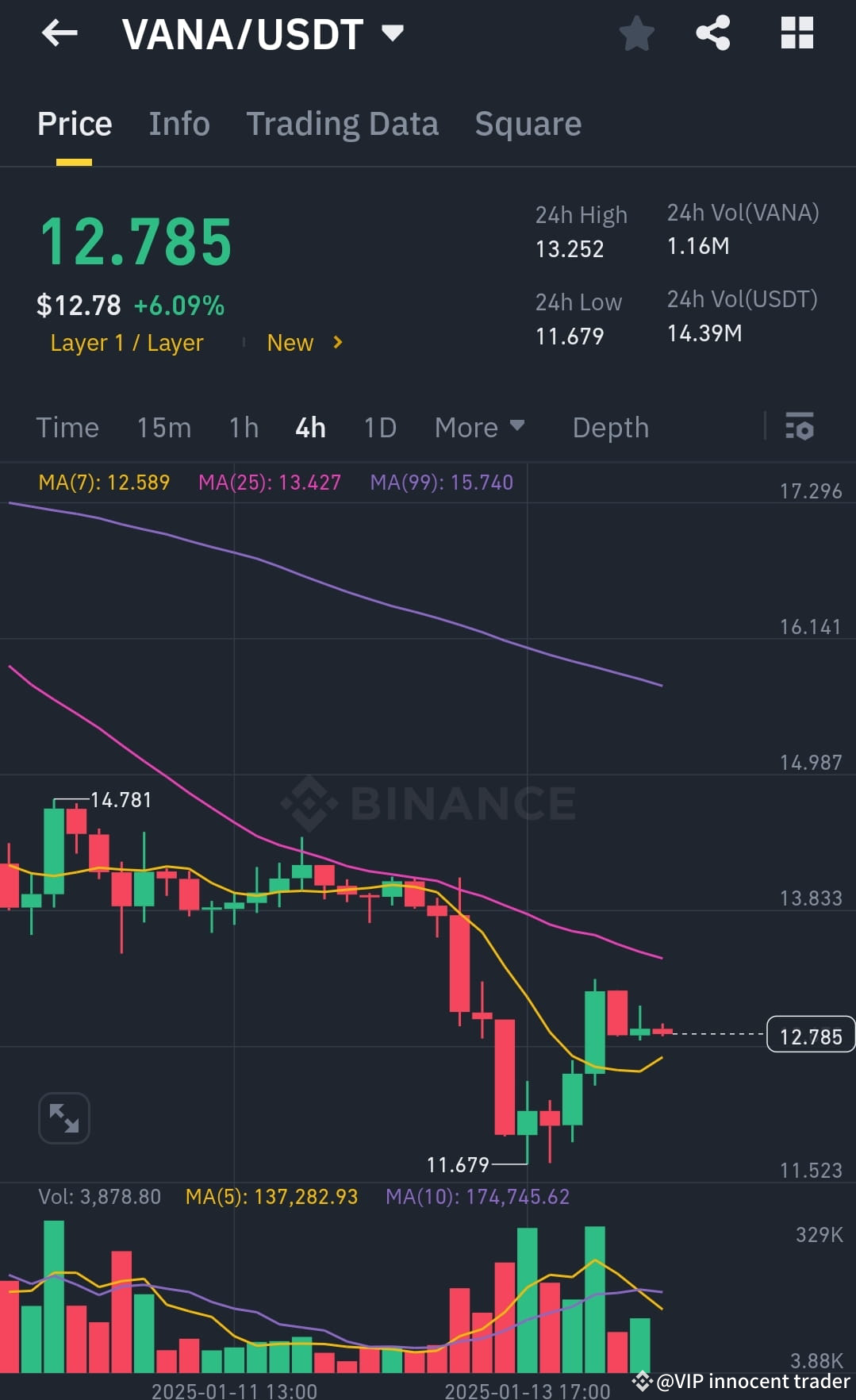Open the Trading Data tab

coord(342,124)
